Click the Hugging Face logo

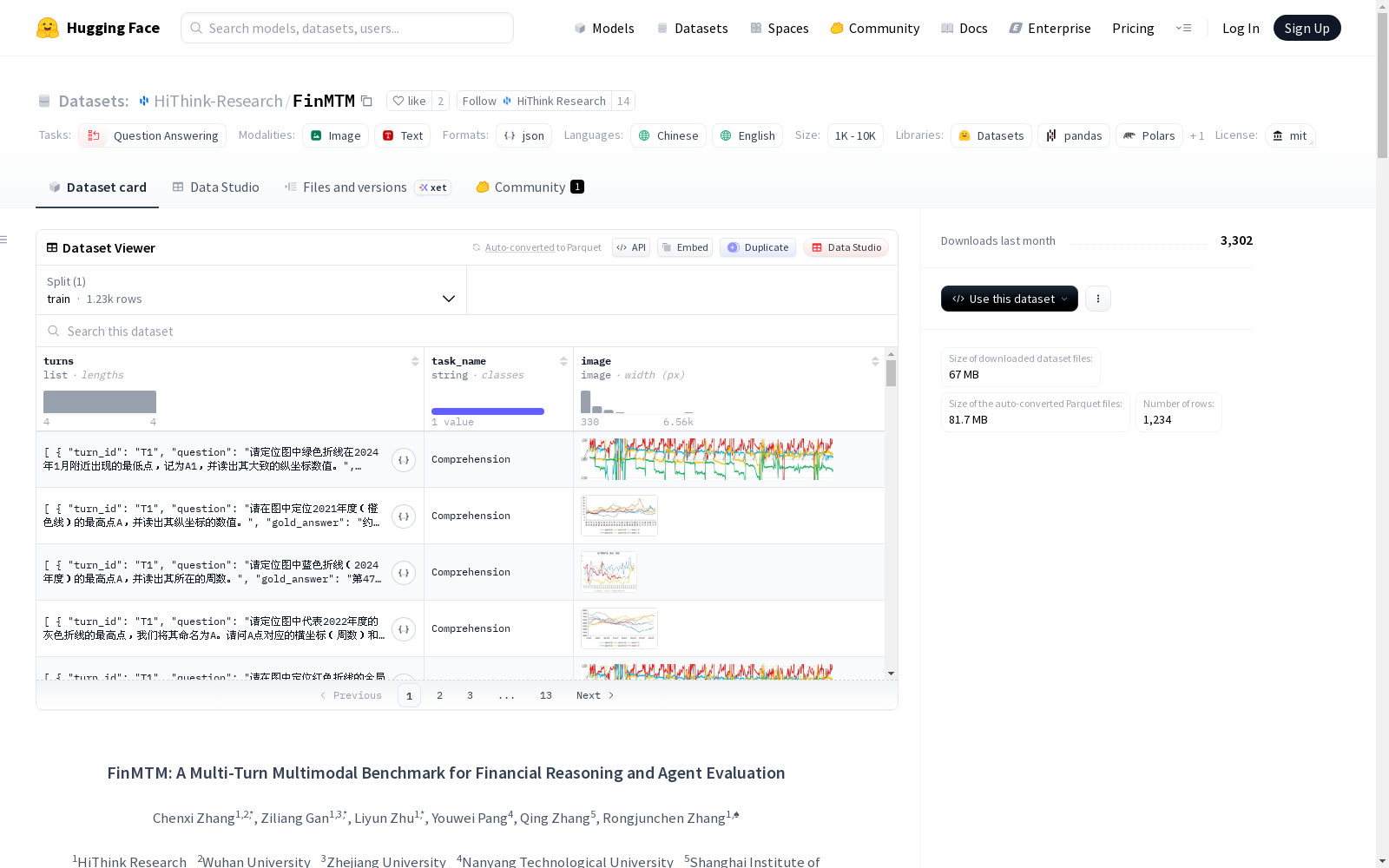coord(98,28)
